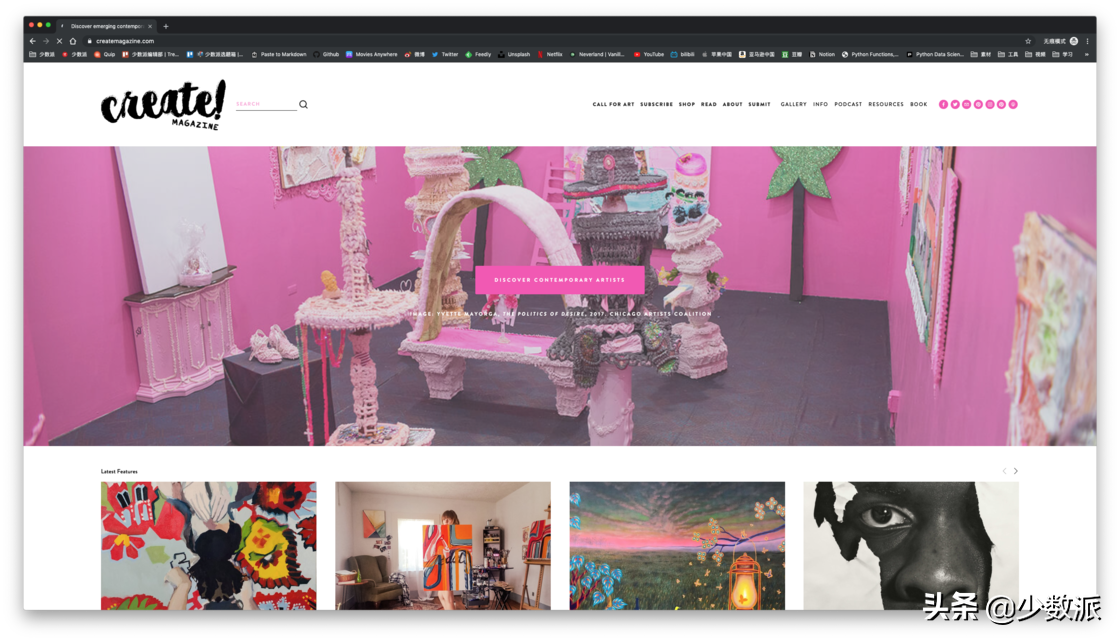Open the CALL FOR ART menu item

click(x=613, y=104)
